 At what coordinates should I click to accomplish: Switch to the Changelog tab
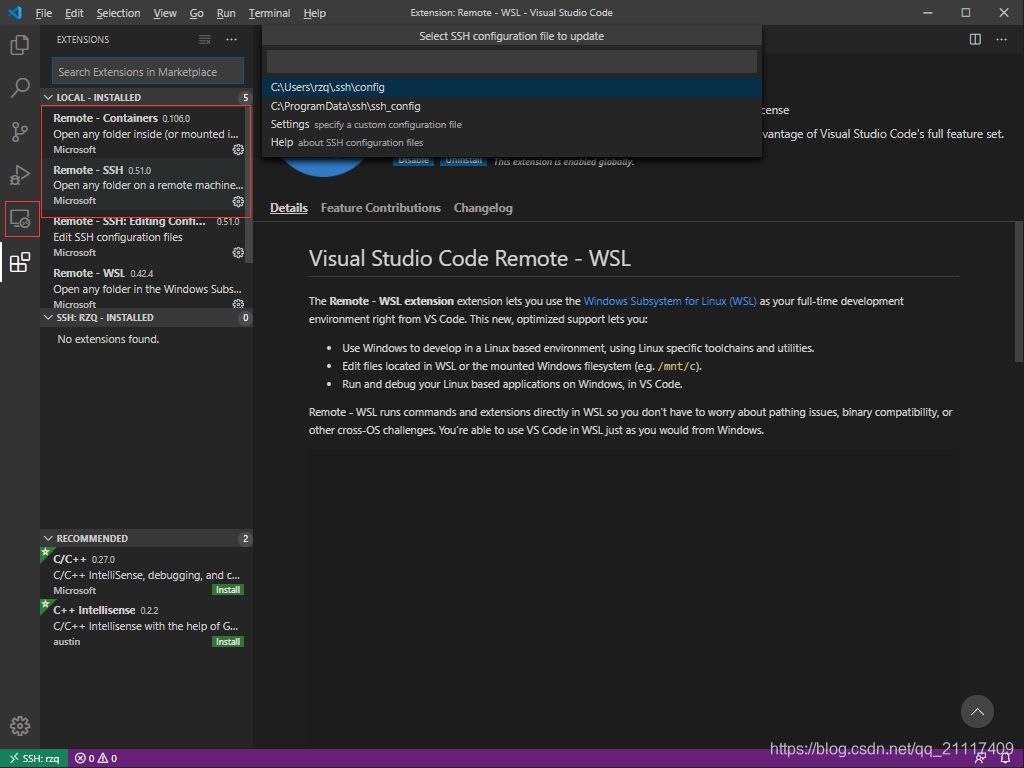click(x=483, y=208)
